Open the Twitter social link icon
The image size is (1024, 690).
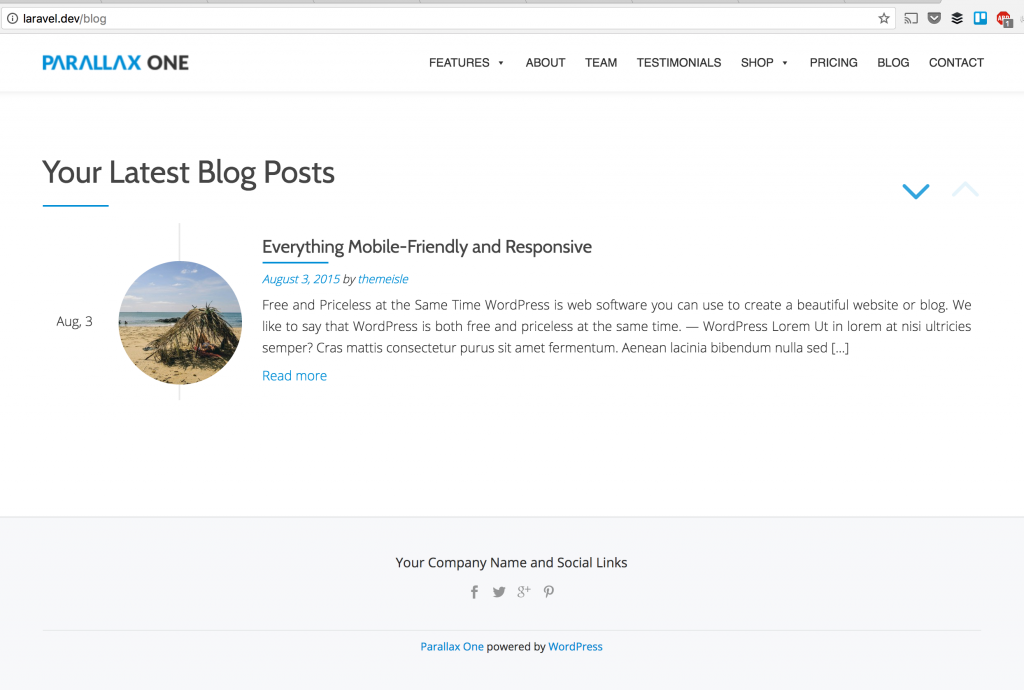click(x=499, y=592)
